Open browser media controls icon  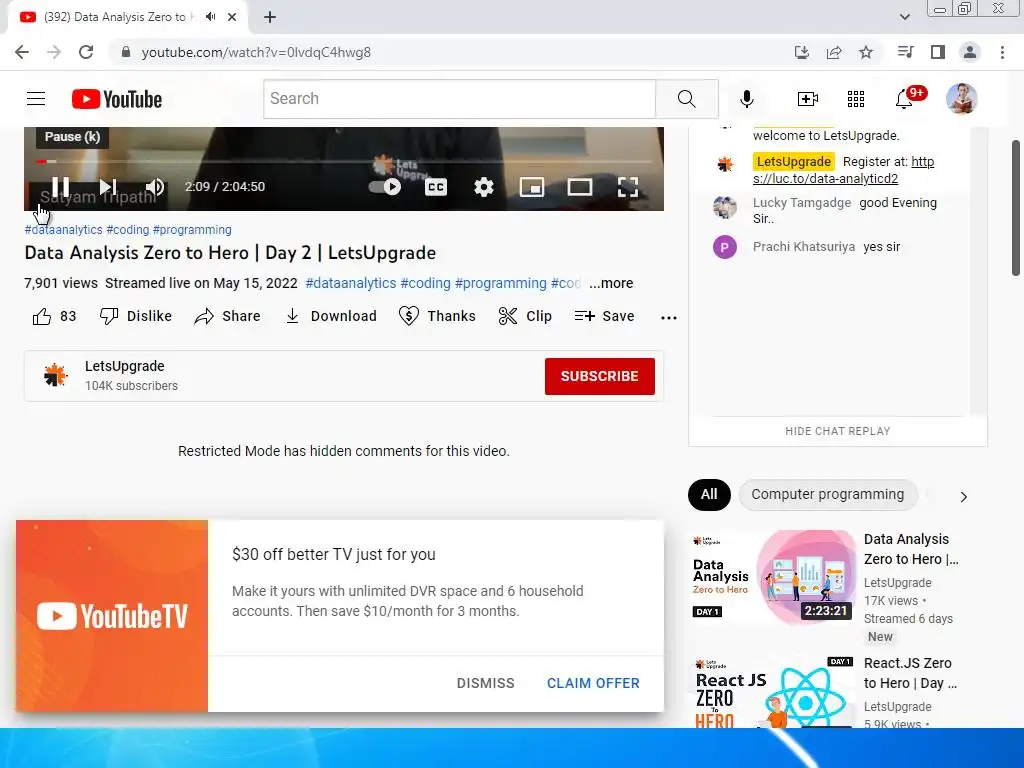[905, 52]
